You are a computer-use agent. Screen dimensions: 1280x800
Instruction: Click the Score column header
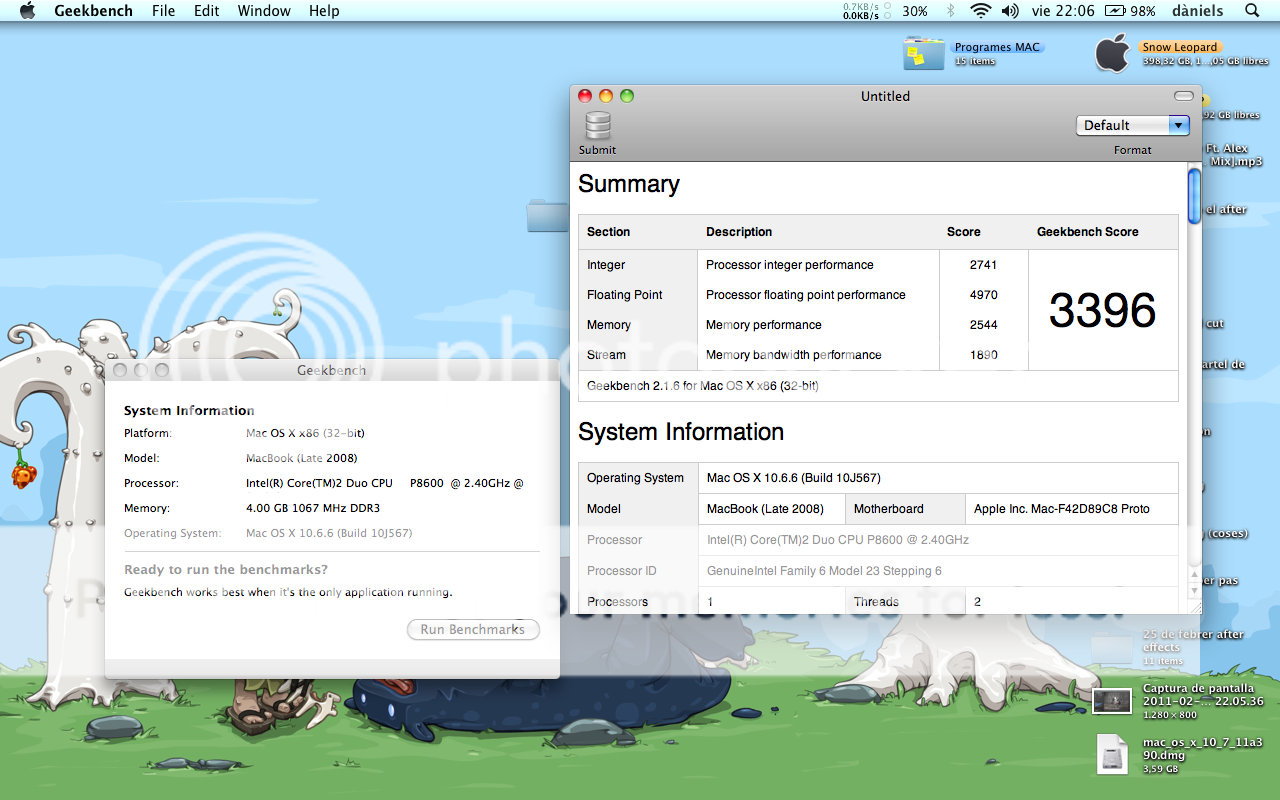click(x=964, y=232)
